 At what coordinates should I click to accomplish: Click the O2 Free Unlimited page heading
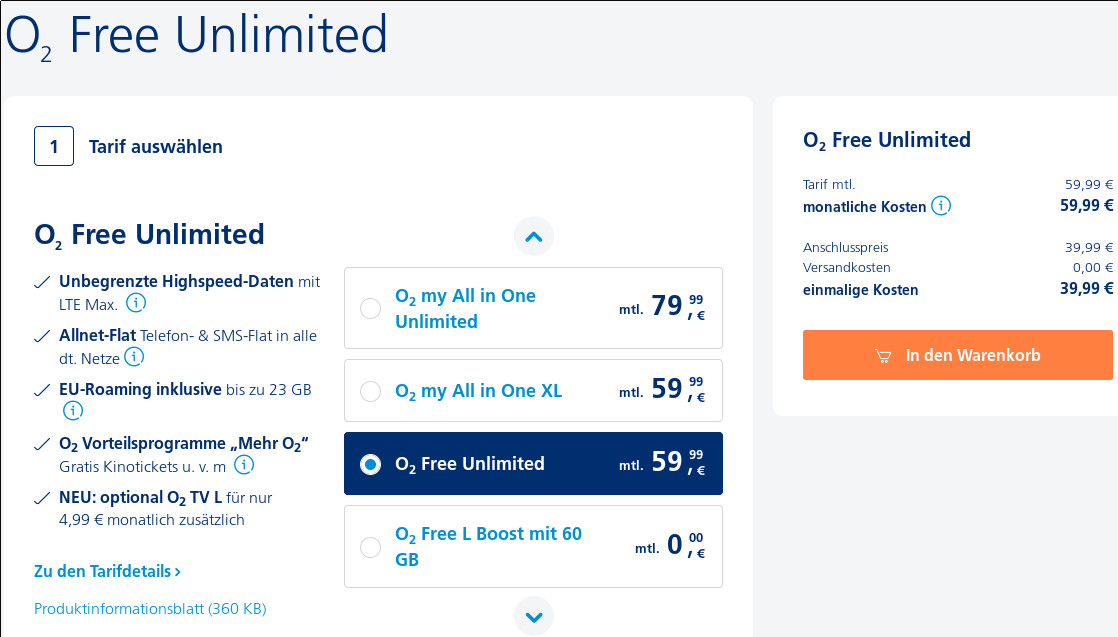(195, 34)
